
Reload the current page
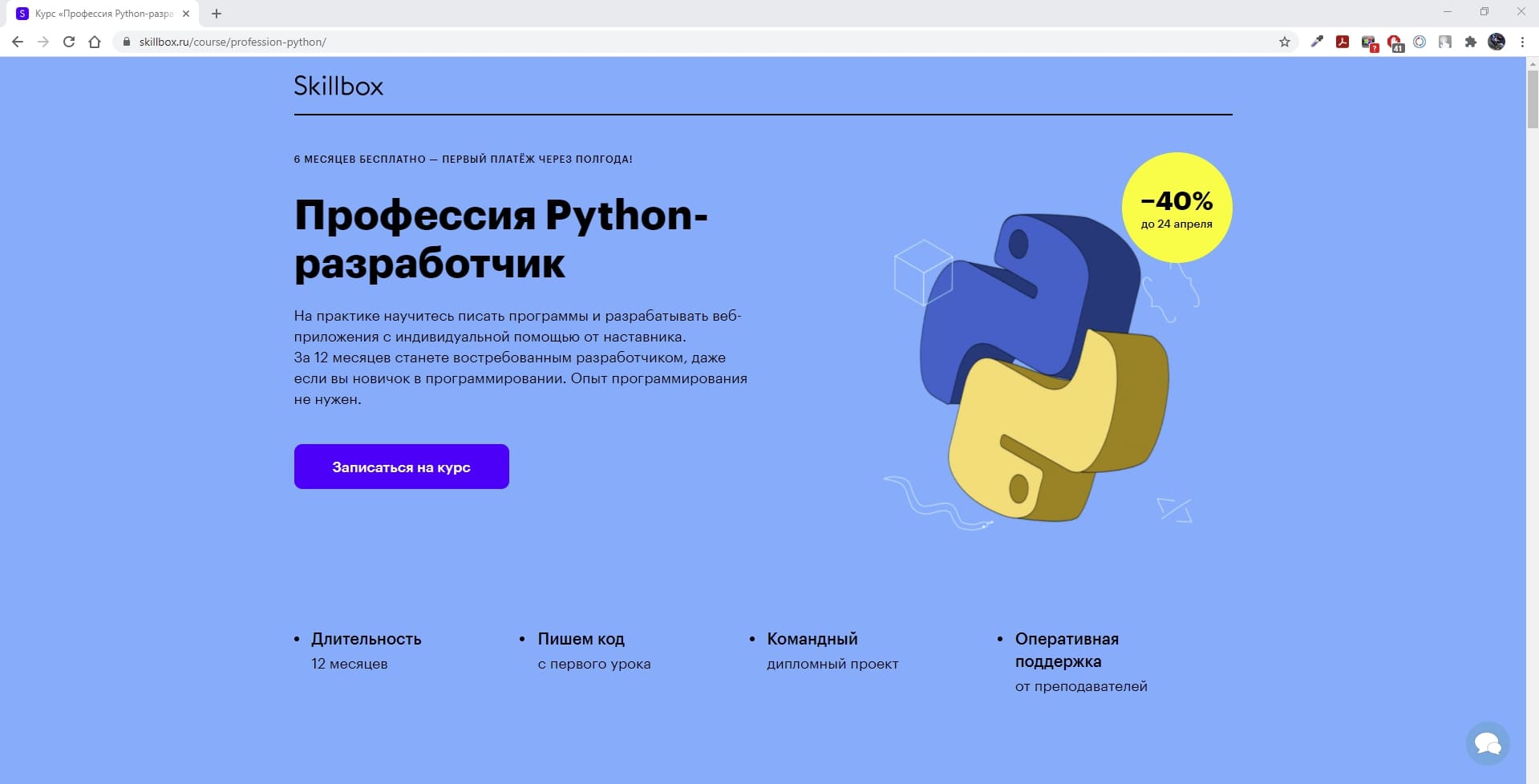[69, 42]
